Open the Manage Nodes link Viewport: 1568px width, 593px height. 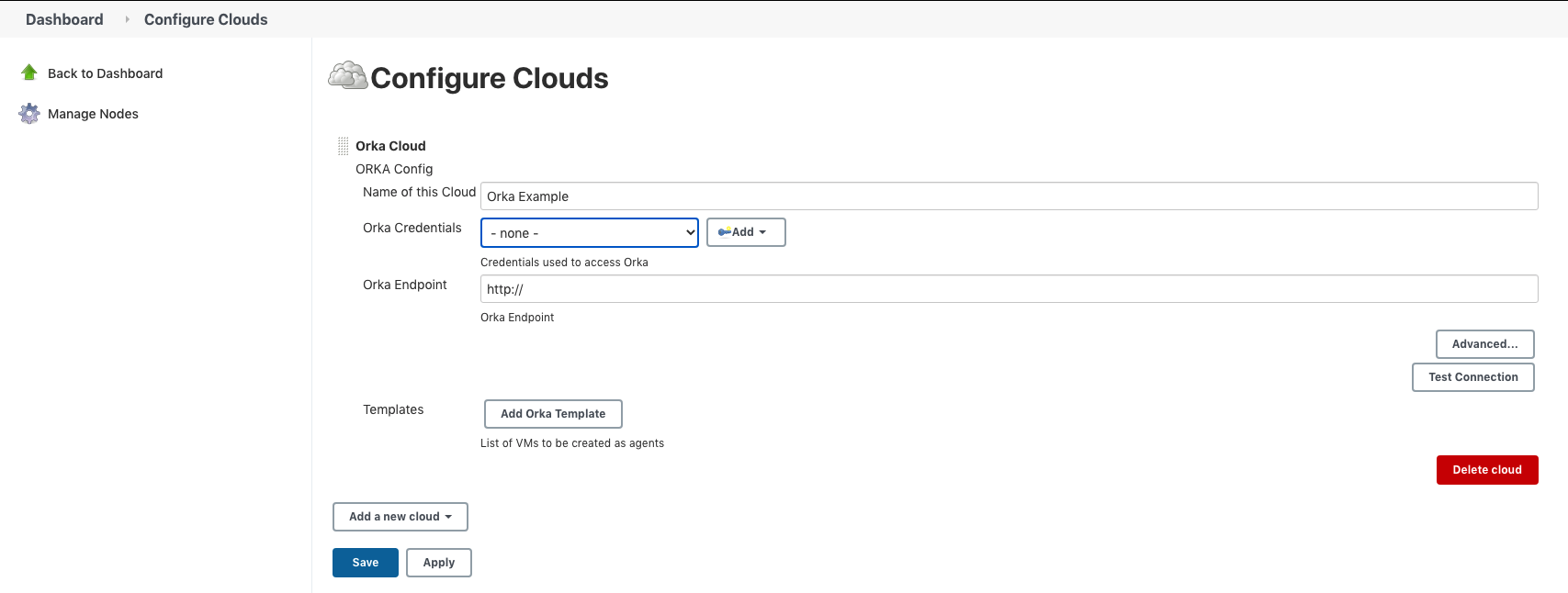tap(93, 114)
